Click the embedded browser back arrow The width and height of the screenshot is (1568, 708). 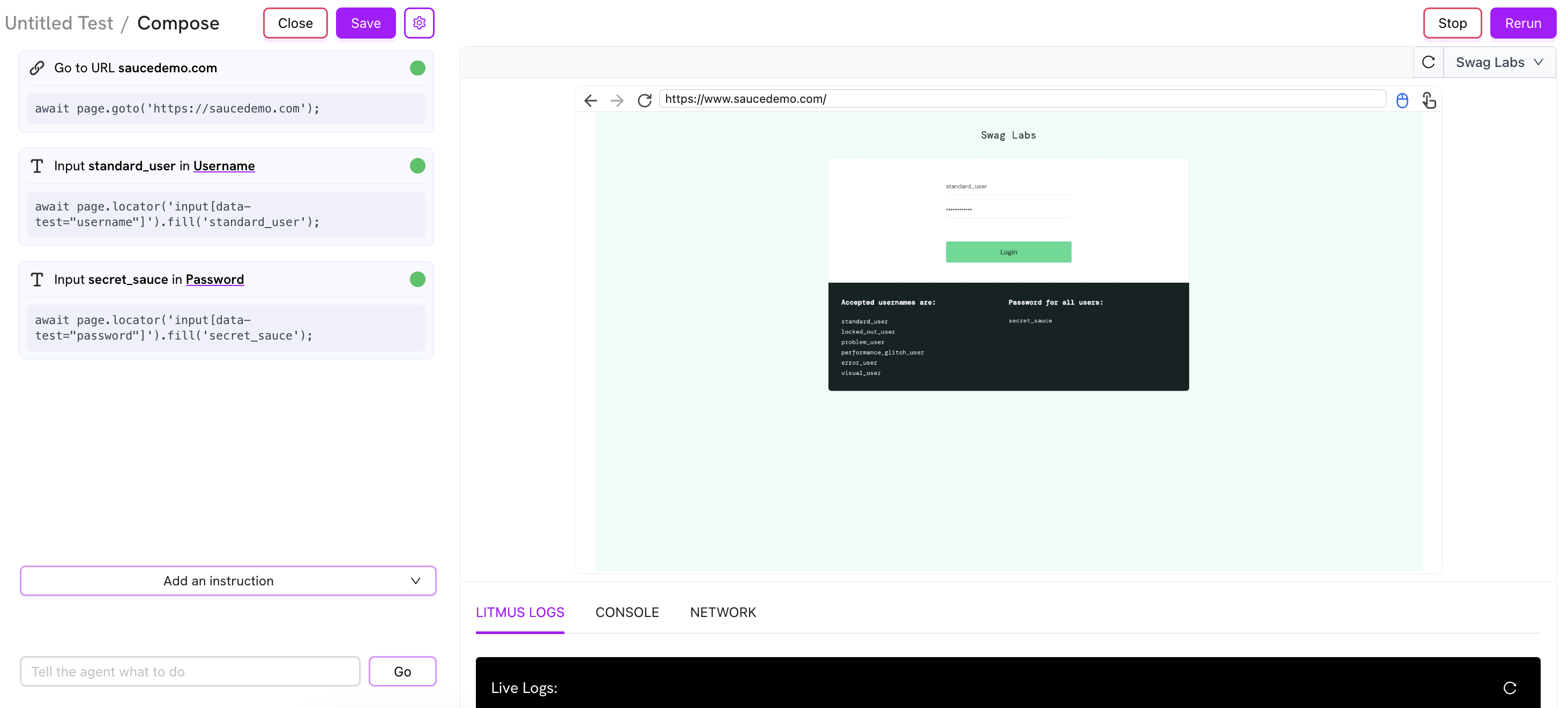(x=590, y=100)
